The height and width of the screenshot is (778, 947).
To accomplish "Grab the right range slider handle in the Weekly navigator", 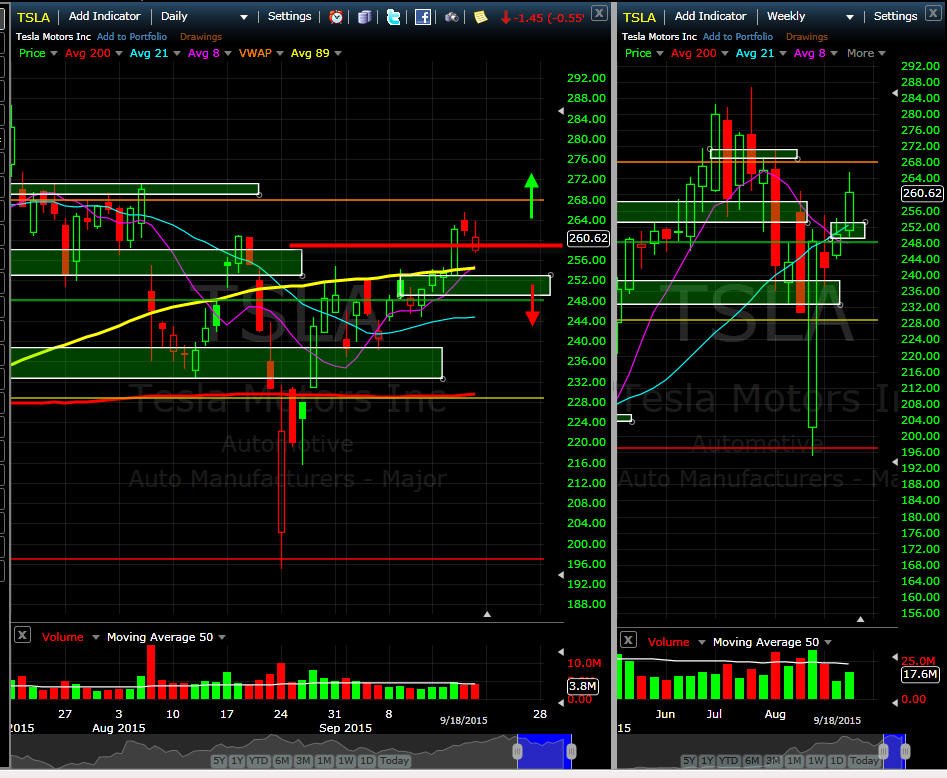I will [x=905, y=751].
